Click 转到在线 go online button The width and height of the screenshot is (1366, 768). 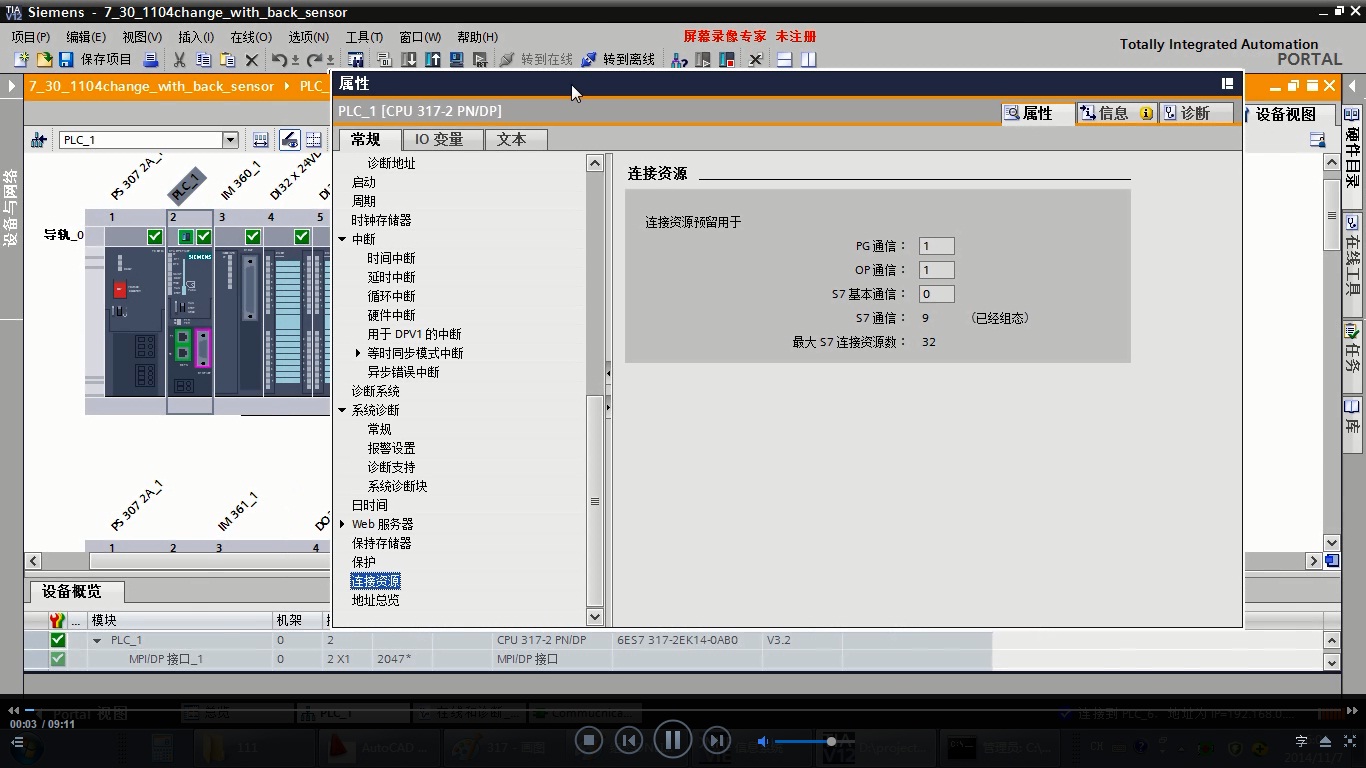[536, 60]
